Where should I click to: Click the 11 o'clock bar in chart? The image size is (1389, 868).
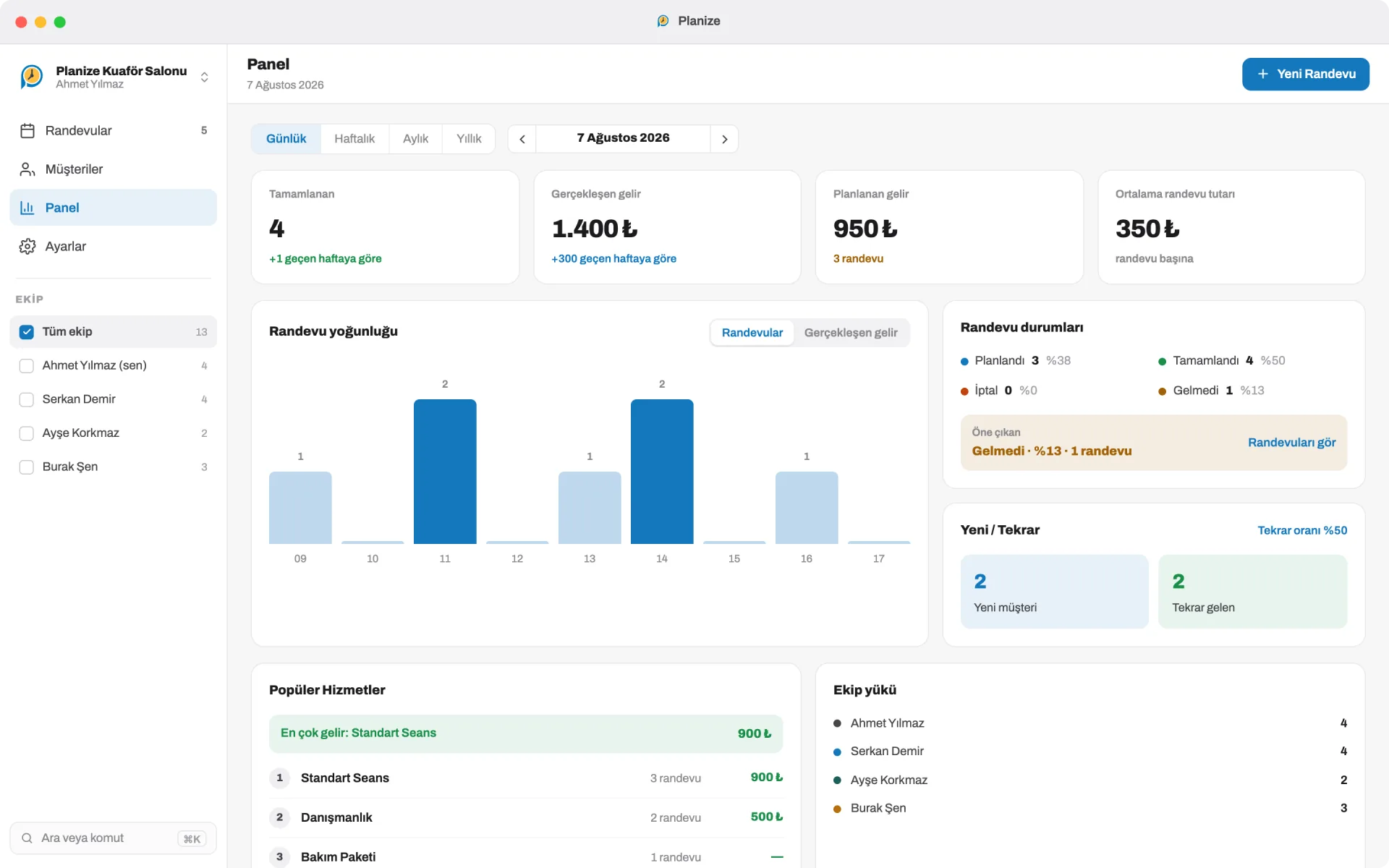[x=445, y=472]
